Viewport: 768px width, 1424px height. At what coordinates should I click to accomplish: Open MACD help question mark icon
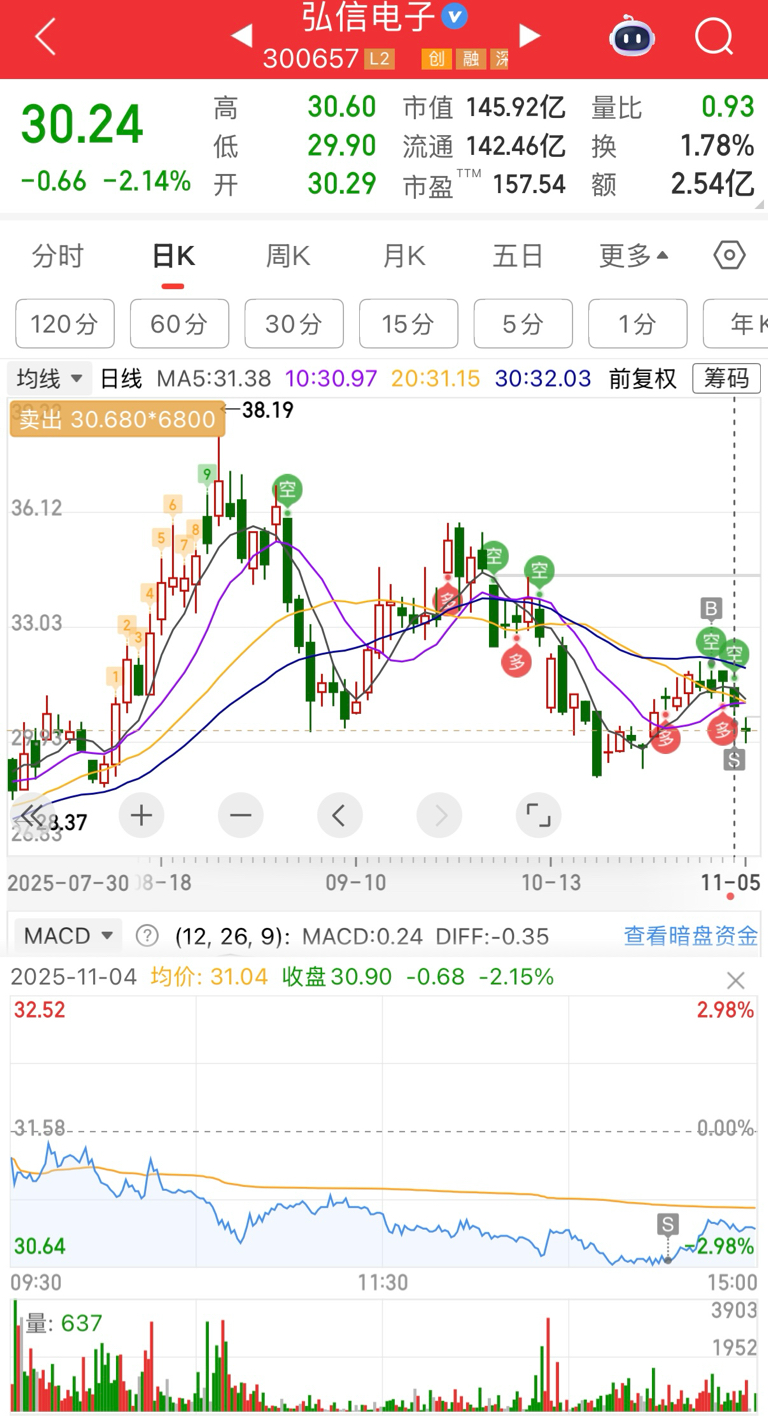[x=147, y=936]
